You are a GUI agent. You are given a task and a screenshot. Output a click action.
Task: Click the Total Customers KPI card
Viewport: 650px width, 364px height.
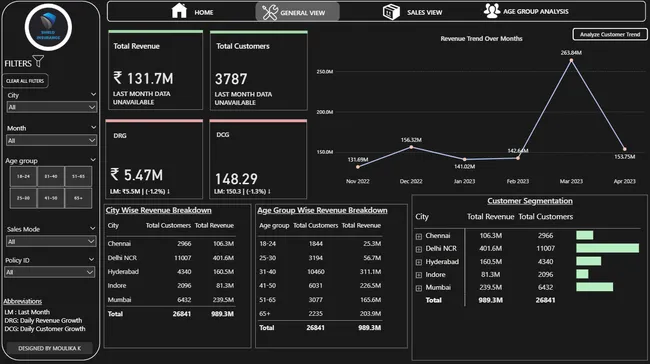click(x=259, y=70)
